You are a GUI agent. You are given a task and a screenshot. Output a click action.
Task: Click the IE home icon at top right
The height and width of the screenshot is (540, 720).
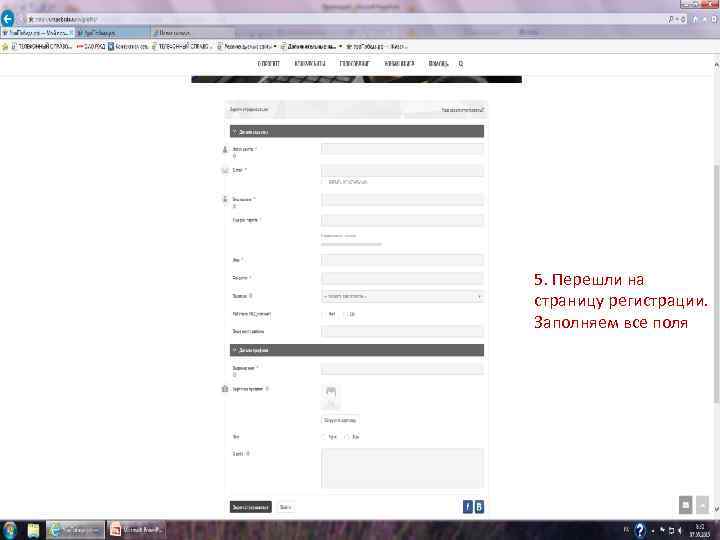click(695, 19)
